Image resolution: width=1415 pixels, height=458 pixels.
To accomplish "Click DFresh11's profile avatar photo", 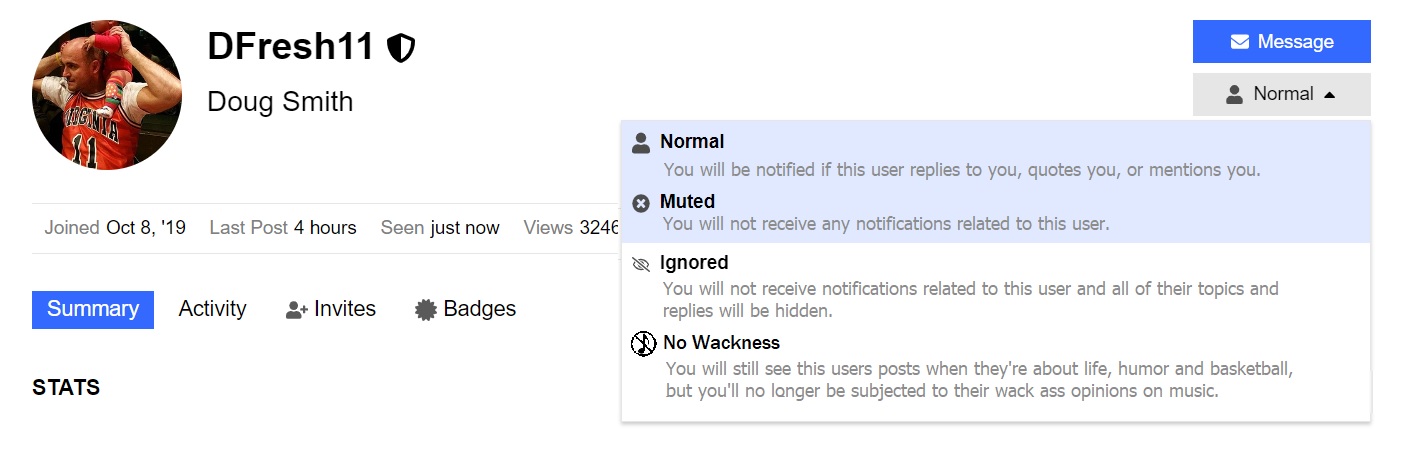I will click(x=107, y=95).
